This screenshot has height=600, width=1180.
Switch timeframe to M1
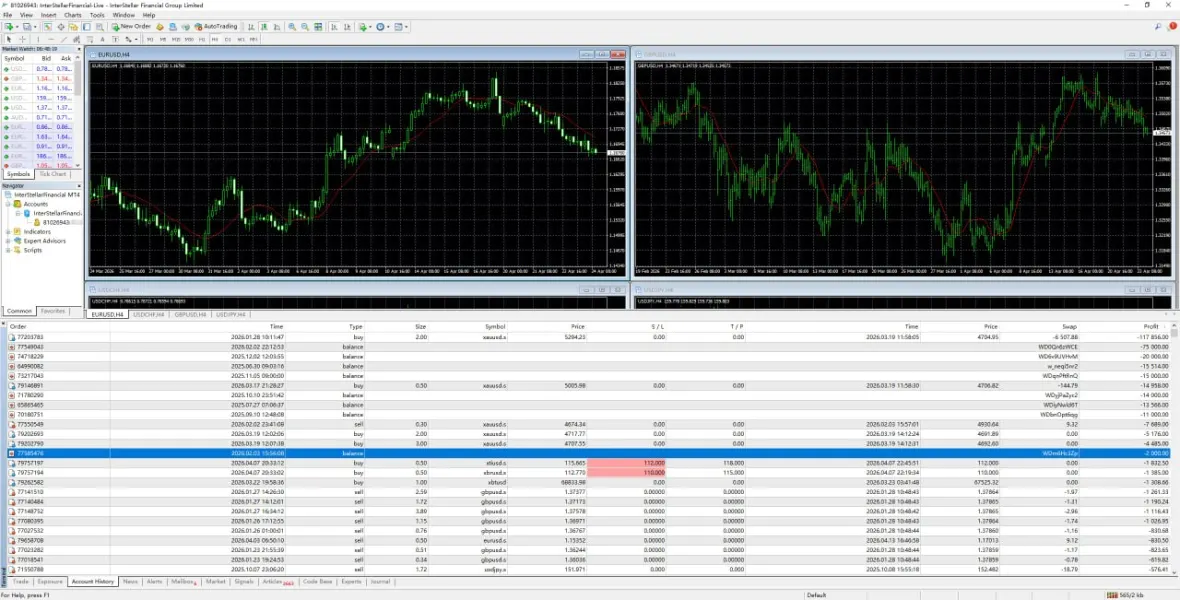(150, 39)
